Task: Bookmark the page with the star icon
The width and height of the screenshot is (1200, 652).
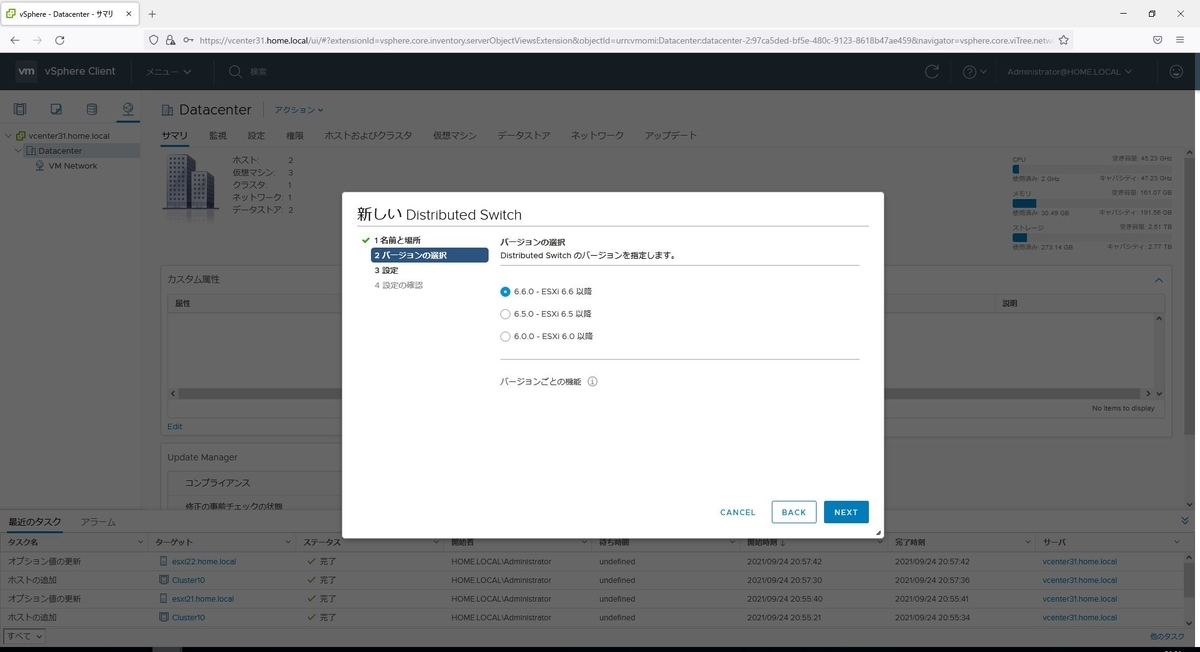Action: (x=1064, y=40)
